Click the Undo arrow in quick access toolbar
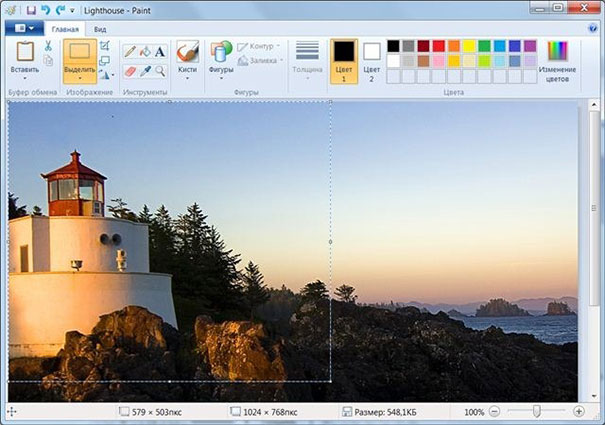 click(45, 10)
